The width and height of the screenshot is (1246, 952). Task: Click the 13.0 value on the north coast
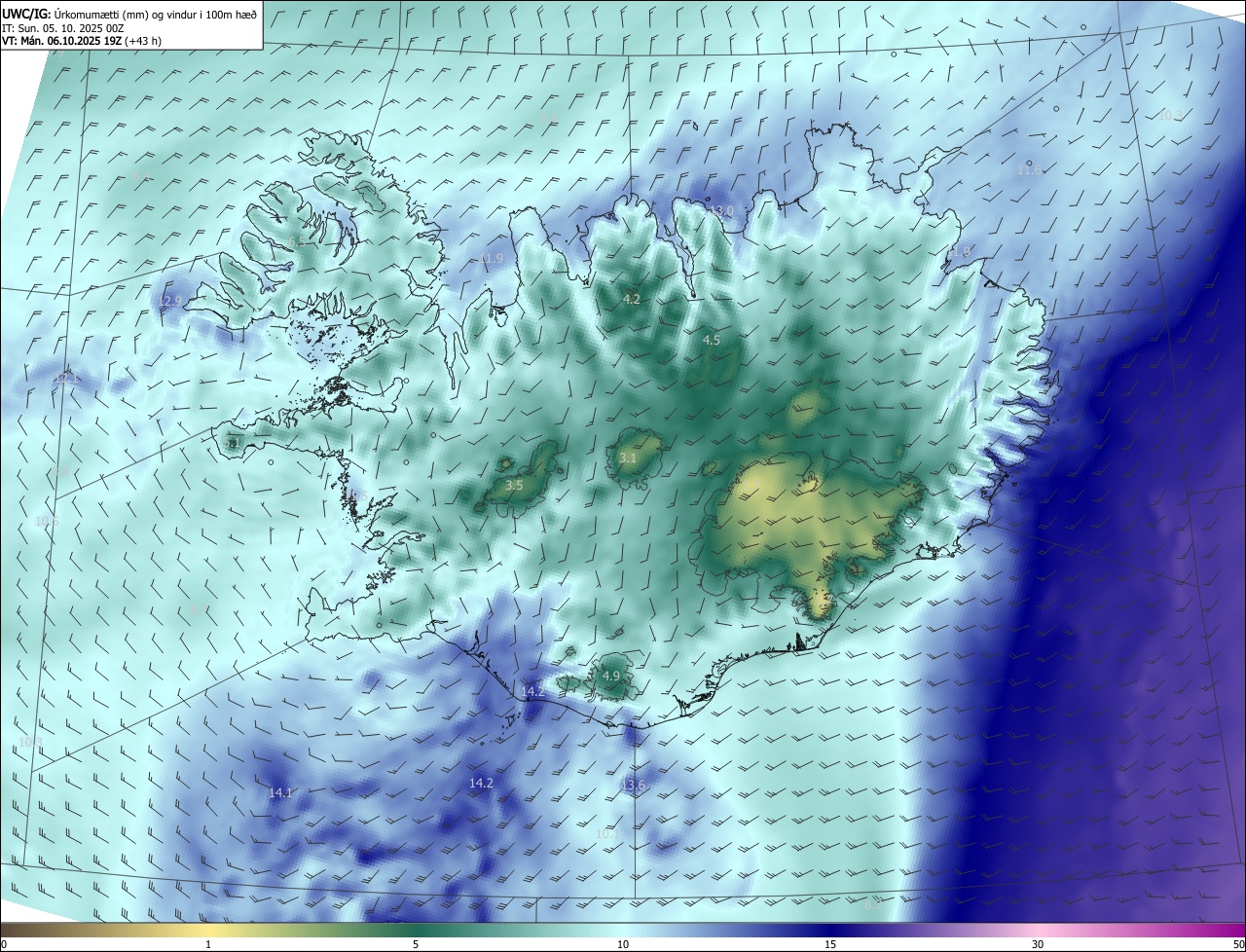[721, 211]
